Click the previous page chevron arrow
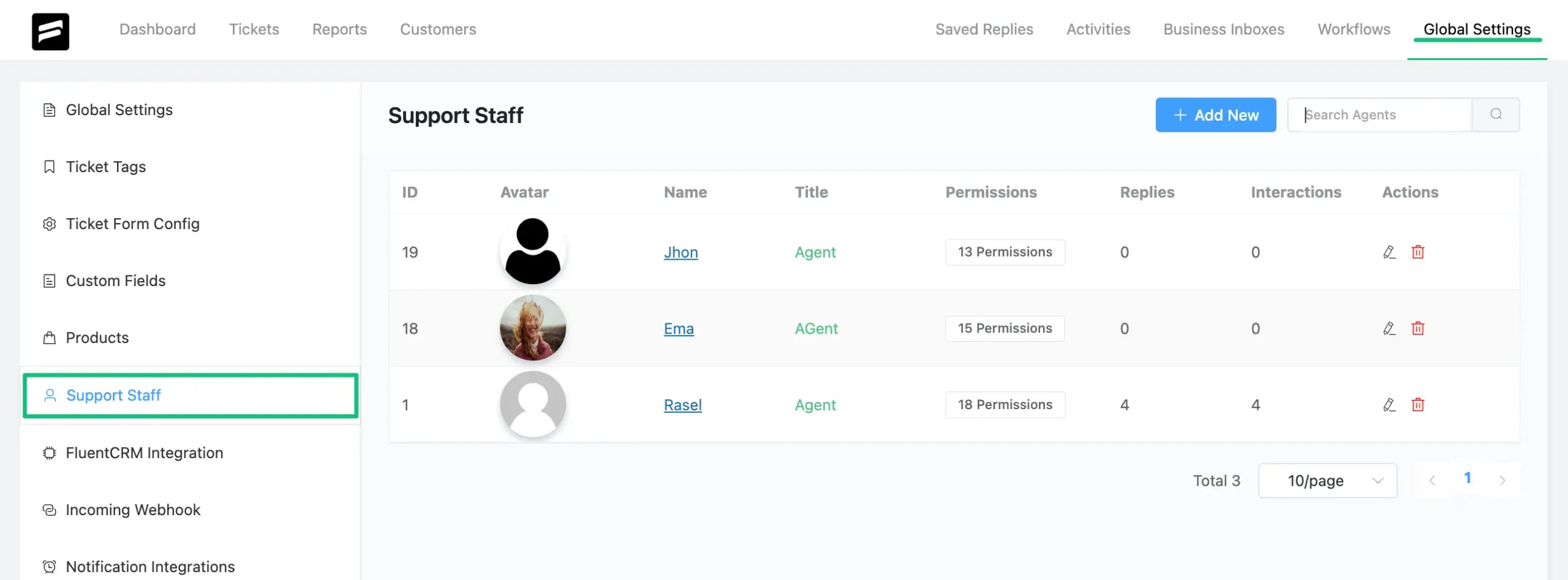1568x580 pixels. click(1432, 480)
